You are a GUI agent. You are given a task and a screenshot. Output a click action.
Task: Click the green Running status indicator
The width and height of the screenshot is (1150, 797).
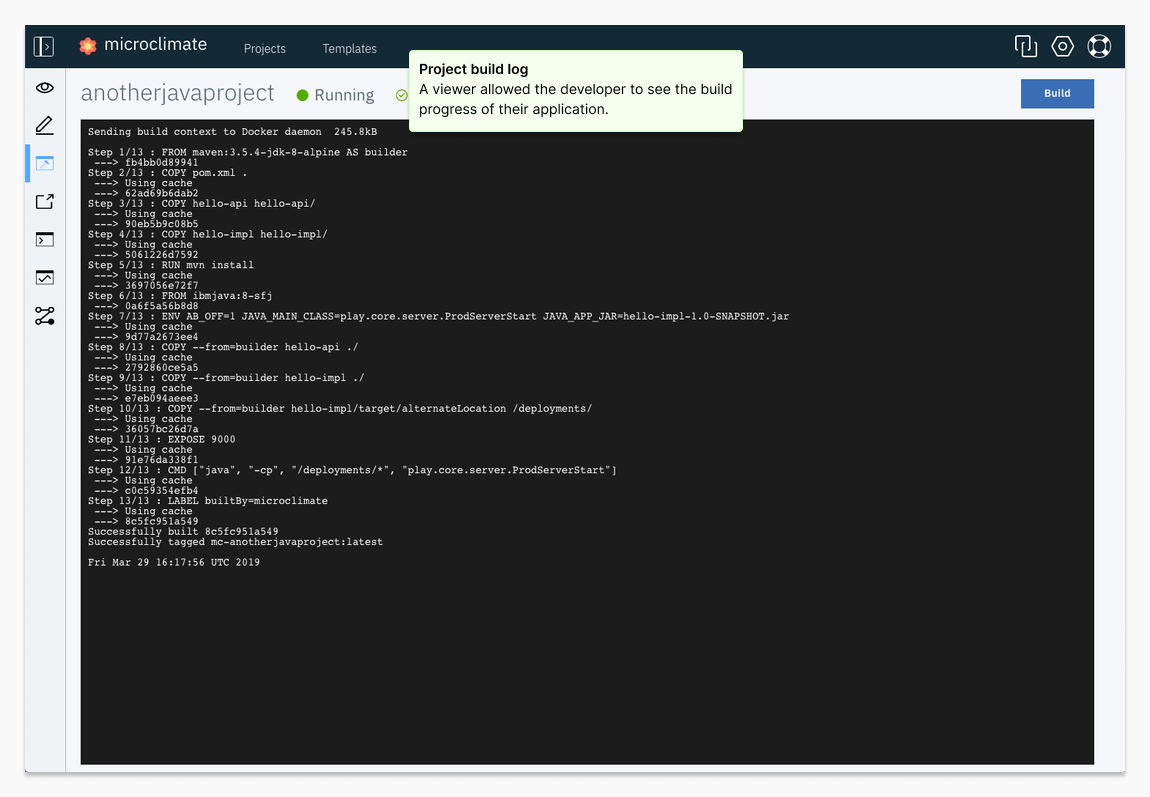coord(335,95)
